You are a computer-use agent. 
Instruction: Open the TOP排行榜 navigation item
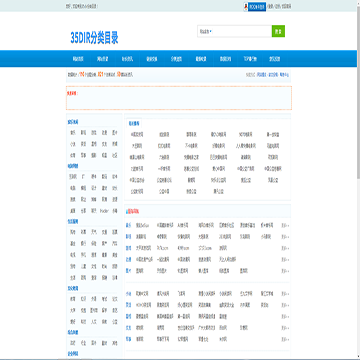[x=250, y=59]
